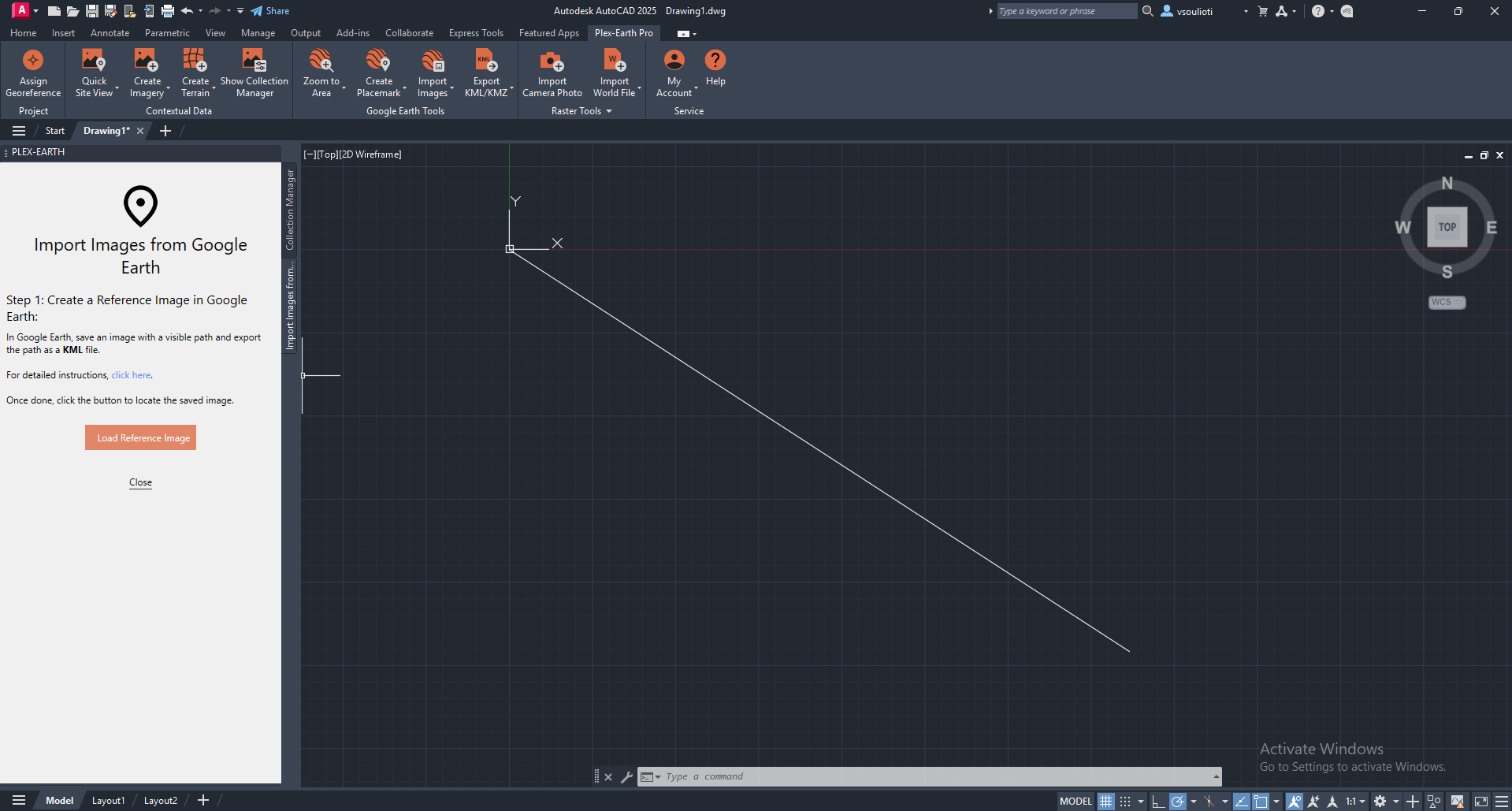Image resolution: width=1512 pixels, height=811 pixels.
Task: Open the object snap settings dropdown
Action: [x=1276, y=802]
